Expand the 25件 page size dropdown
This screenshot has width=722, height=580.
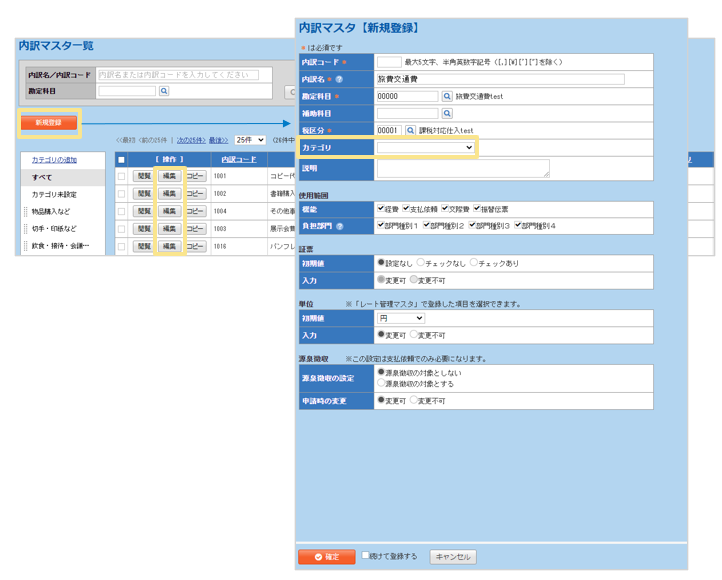point(250,140)
